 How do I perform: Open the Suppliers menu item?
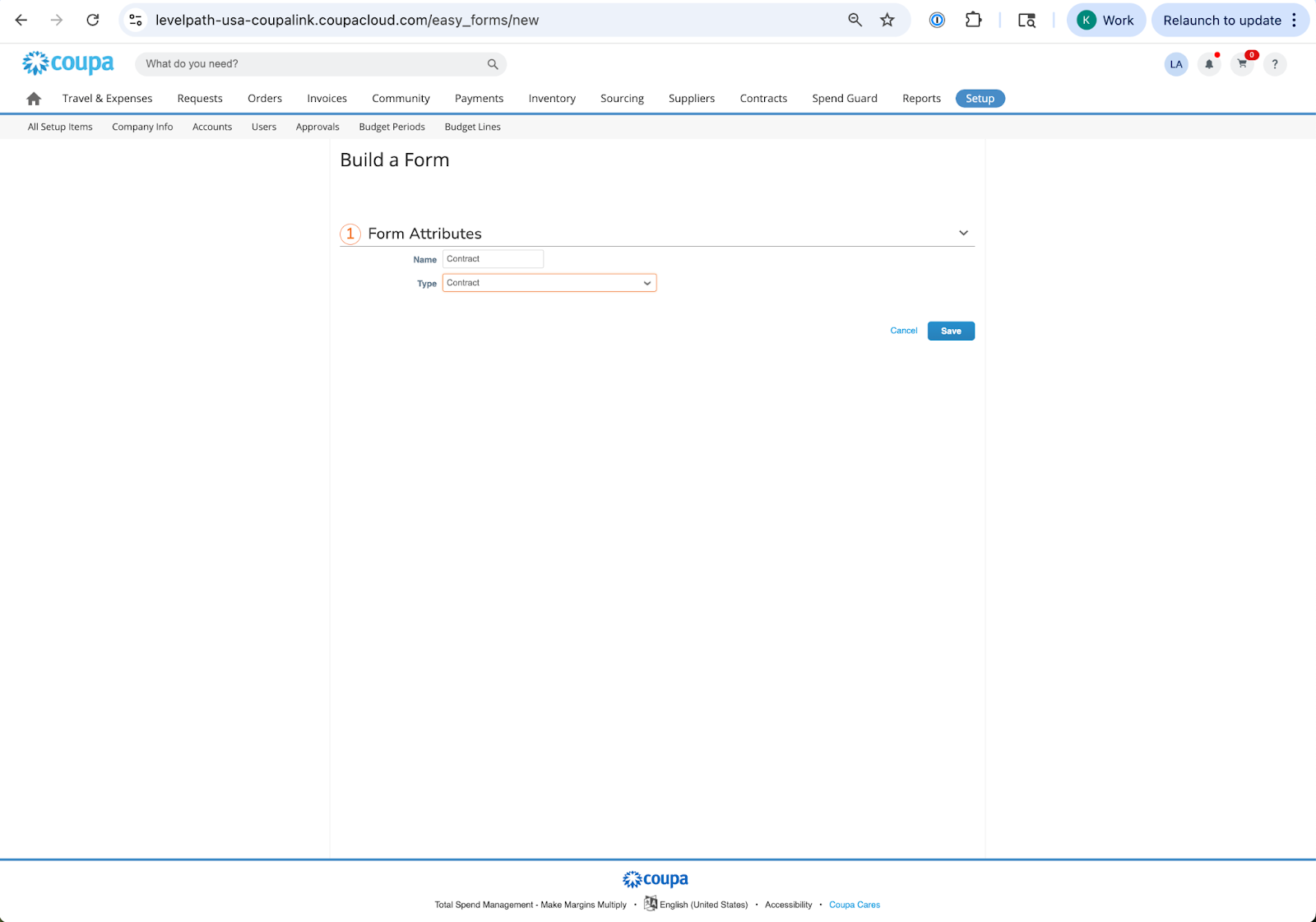click(x=691, y=99)
